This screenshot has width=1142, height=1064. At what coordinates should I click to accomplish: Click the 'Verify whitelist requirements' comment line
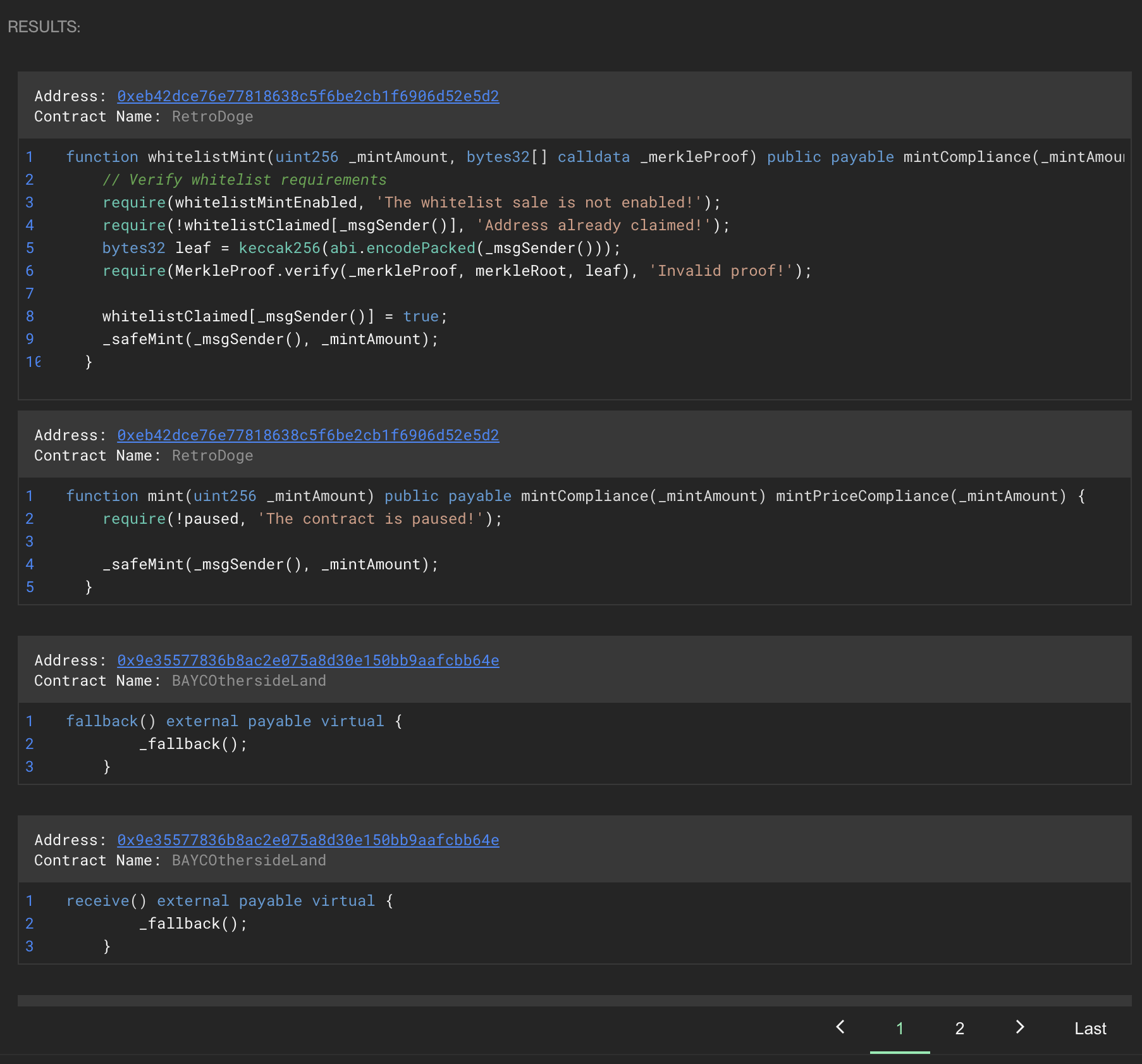[244, 180]
